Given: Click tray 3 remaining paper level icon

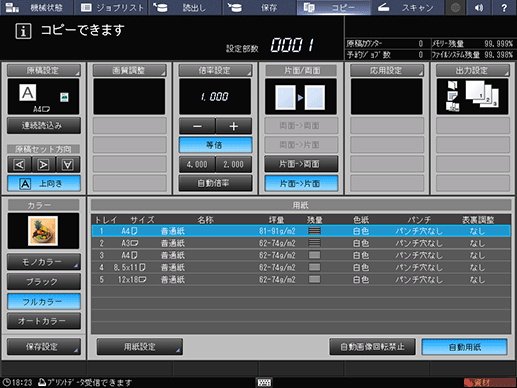Looking at the screenshot, I should click(314, 255).
